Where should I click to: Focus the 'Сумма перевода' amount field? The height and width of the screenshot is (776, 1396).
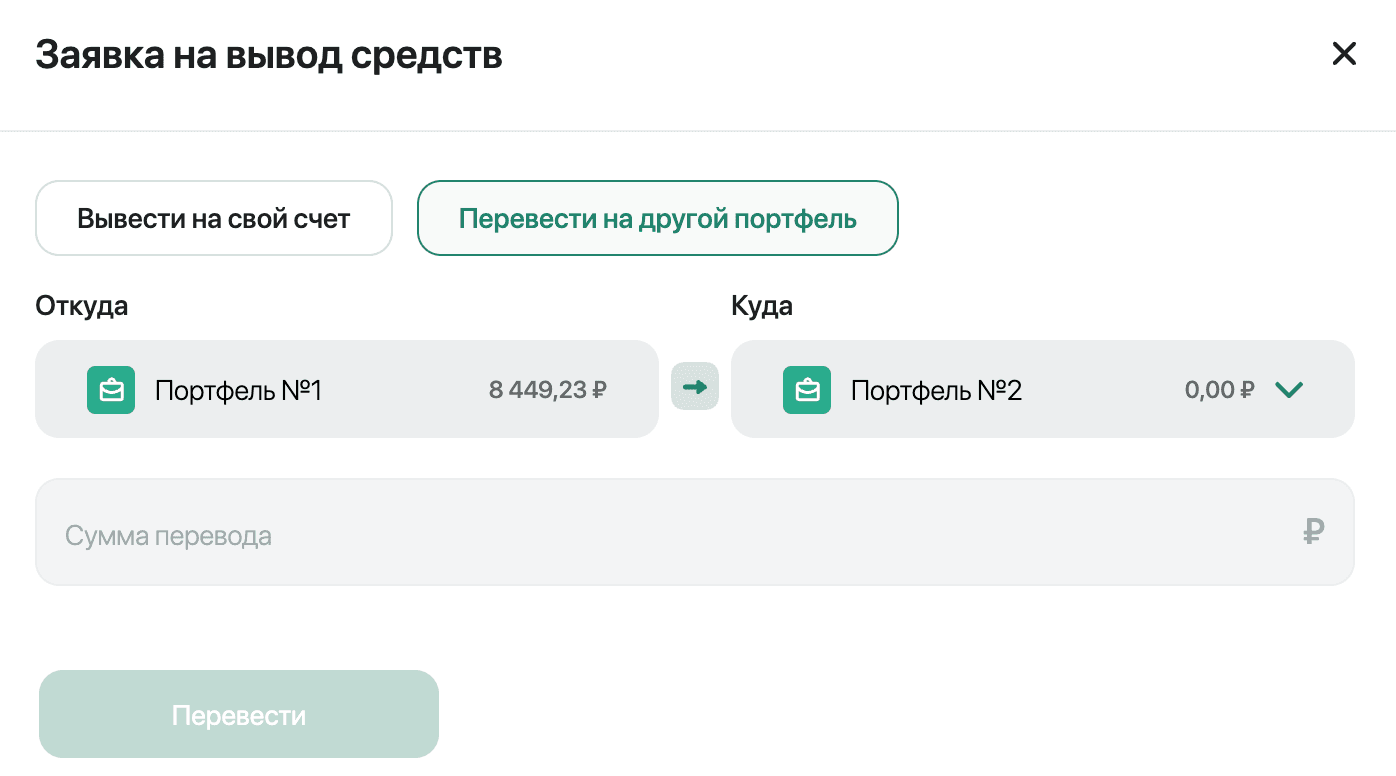(x=695, y=532)
